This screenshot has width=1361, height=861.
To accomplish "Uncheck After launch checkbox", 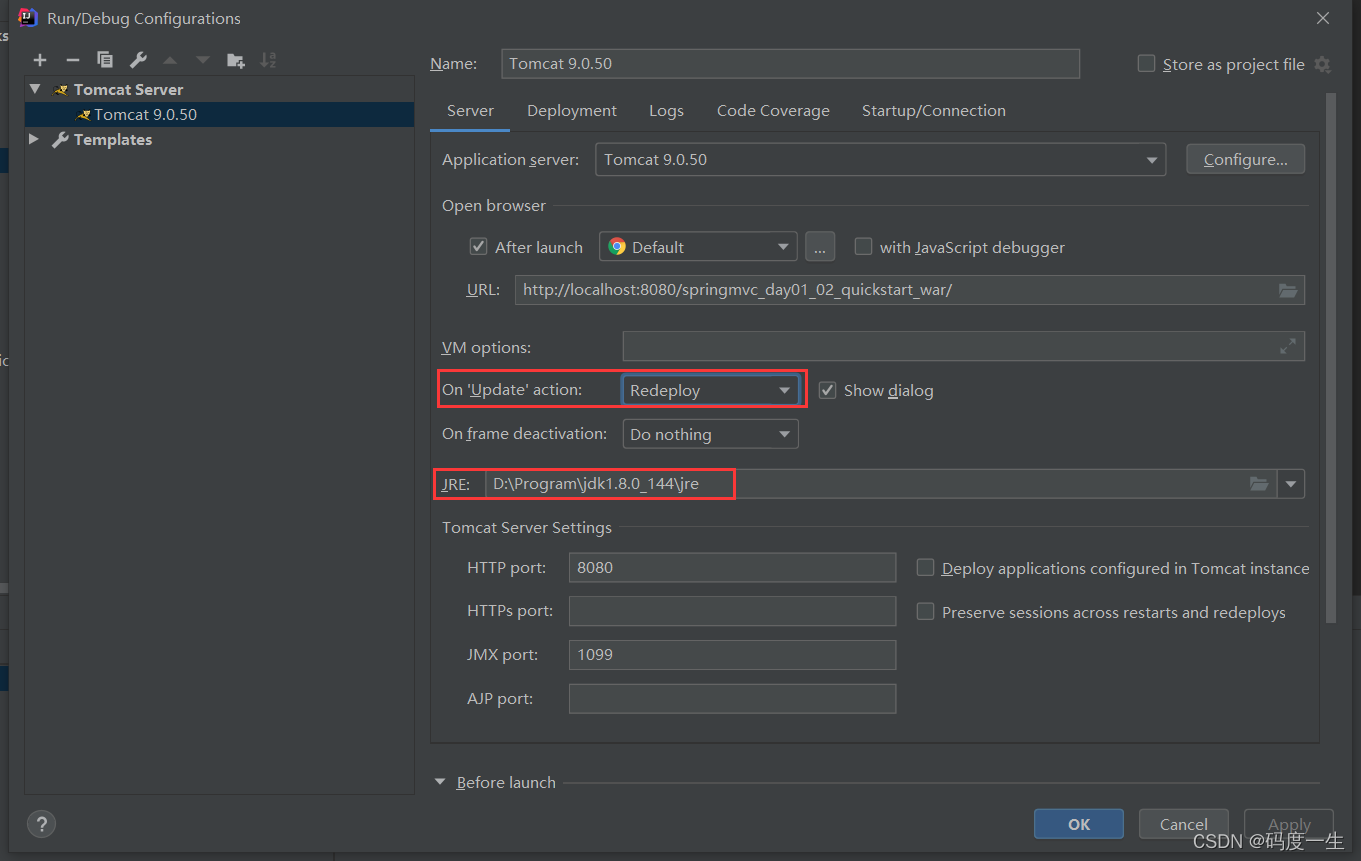I will pos(479,246).
